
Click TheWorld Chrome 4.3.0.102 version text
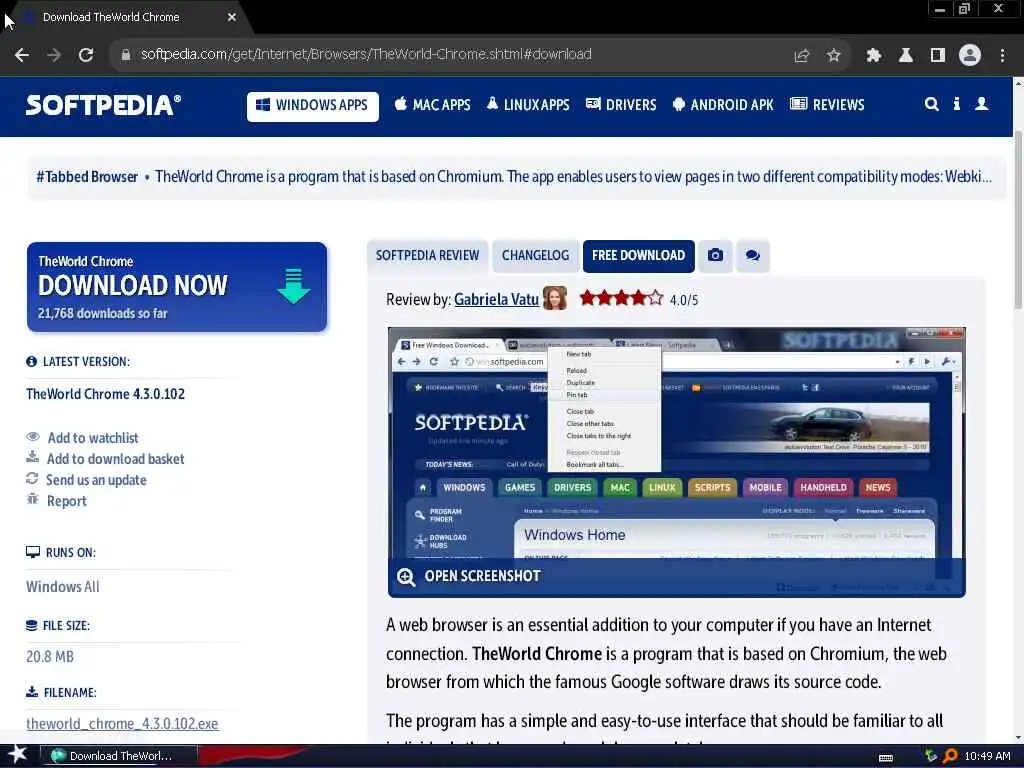pyautogui.click(x=105, y=394)
